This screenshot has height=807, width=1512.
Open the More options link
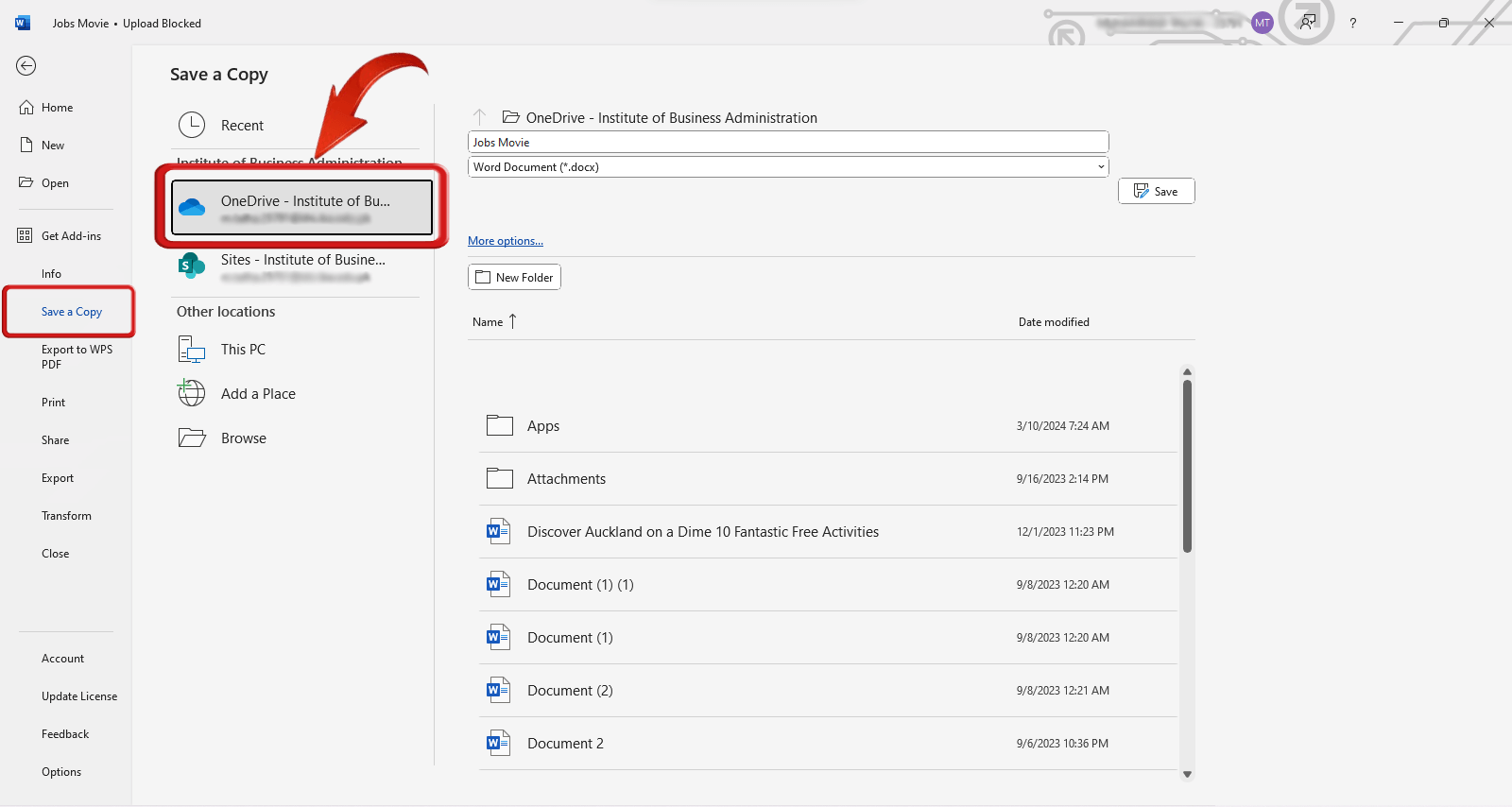pyautogui.click(x=506, y=241)
